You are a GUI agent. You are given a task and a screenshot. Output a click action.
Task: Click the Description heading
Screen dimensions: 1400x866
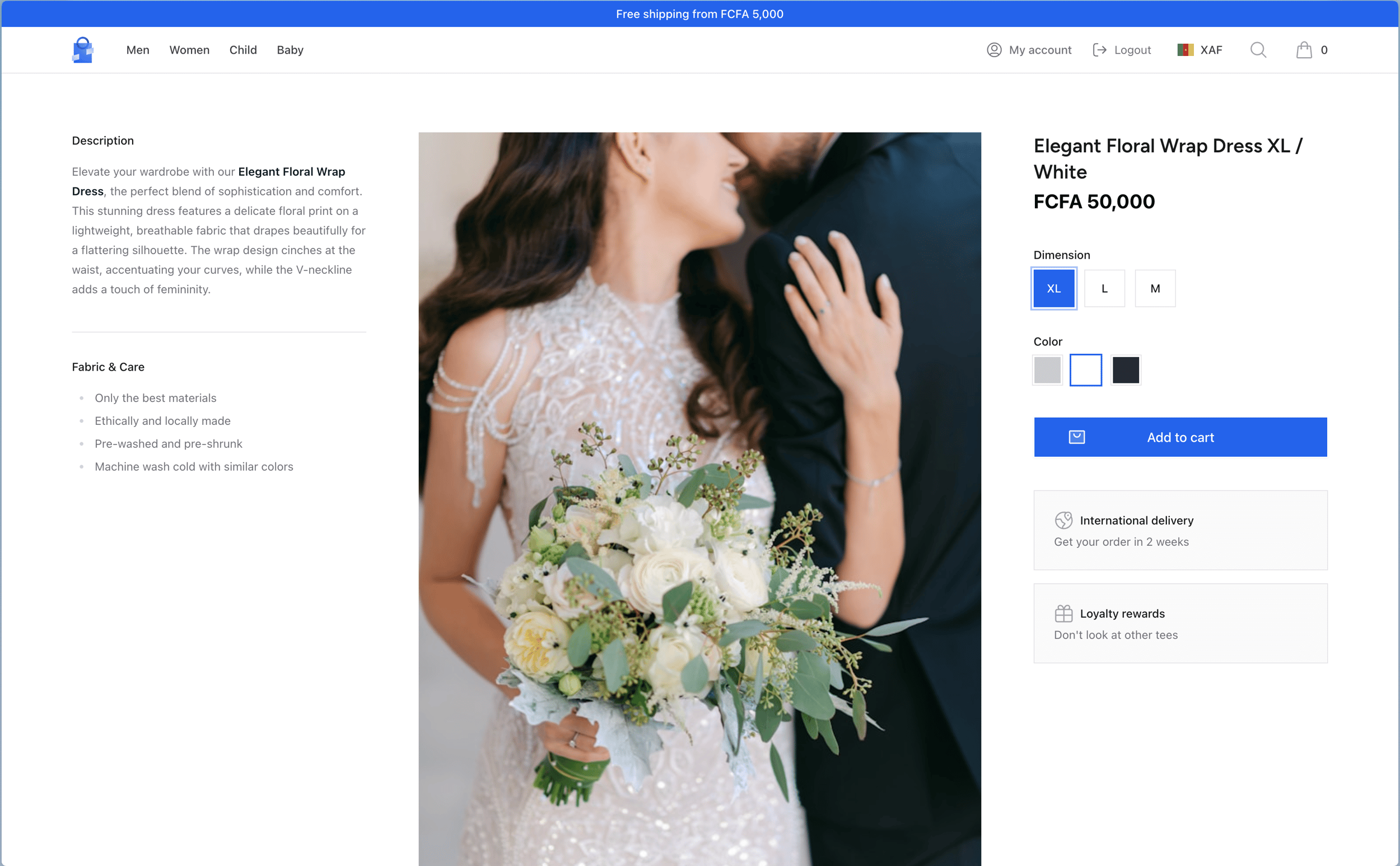[103, 141]
